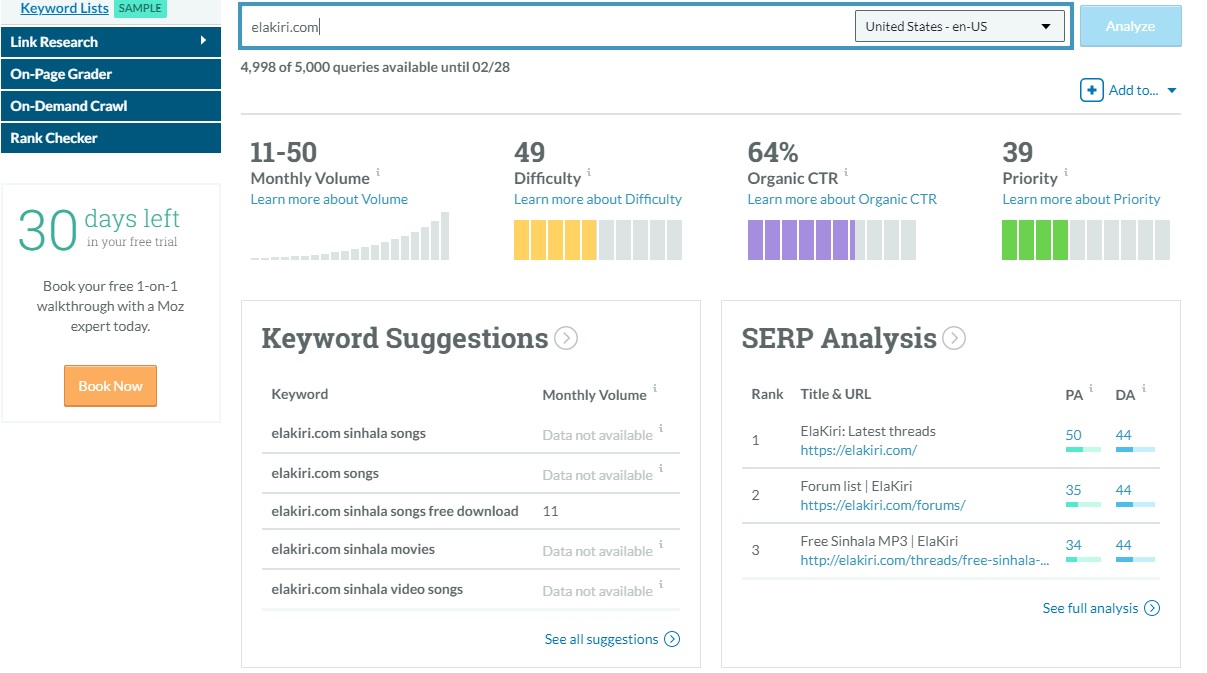Click info icon in elakiri.com sinhala songs row
Viewport: 1207px width, 673px height.
(661, 429)
